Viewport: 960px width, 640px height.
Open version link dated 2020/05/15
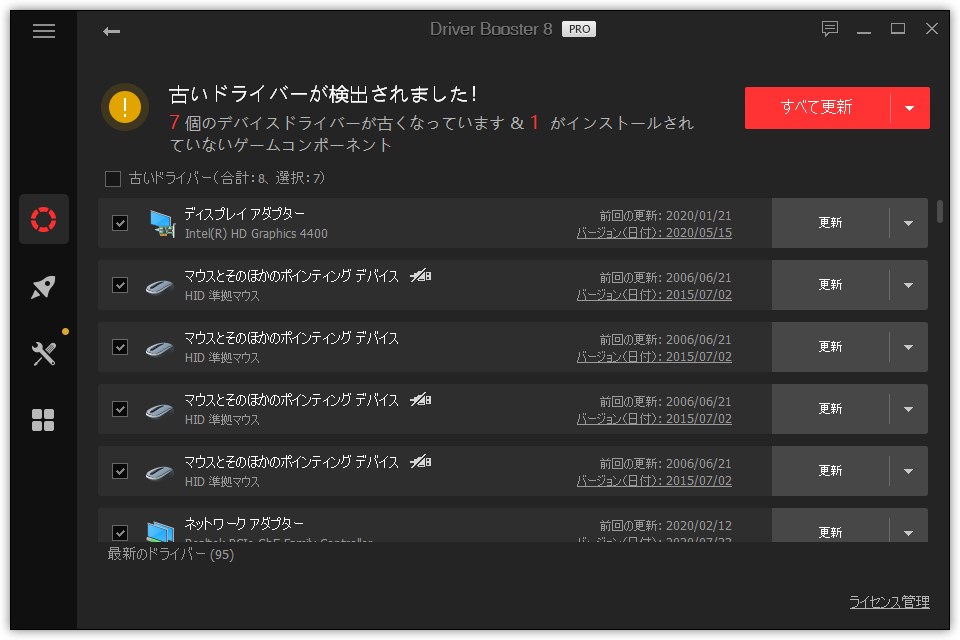(x=654, y=233)
